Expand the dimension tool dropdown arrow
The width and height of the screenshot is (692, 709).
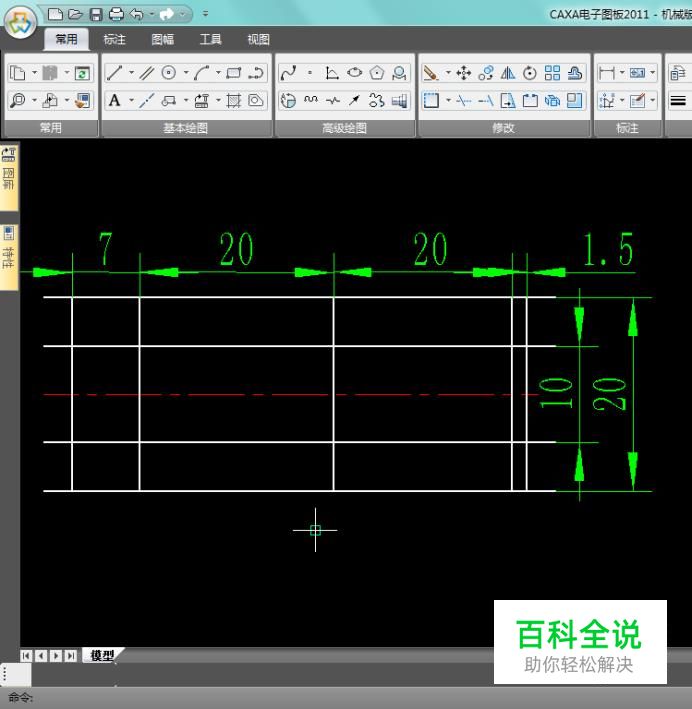click(x=623, y=73)
